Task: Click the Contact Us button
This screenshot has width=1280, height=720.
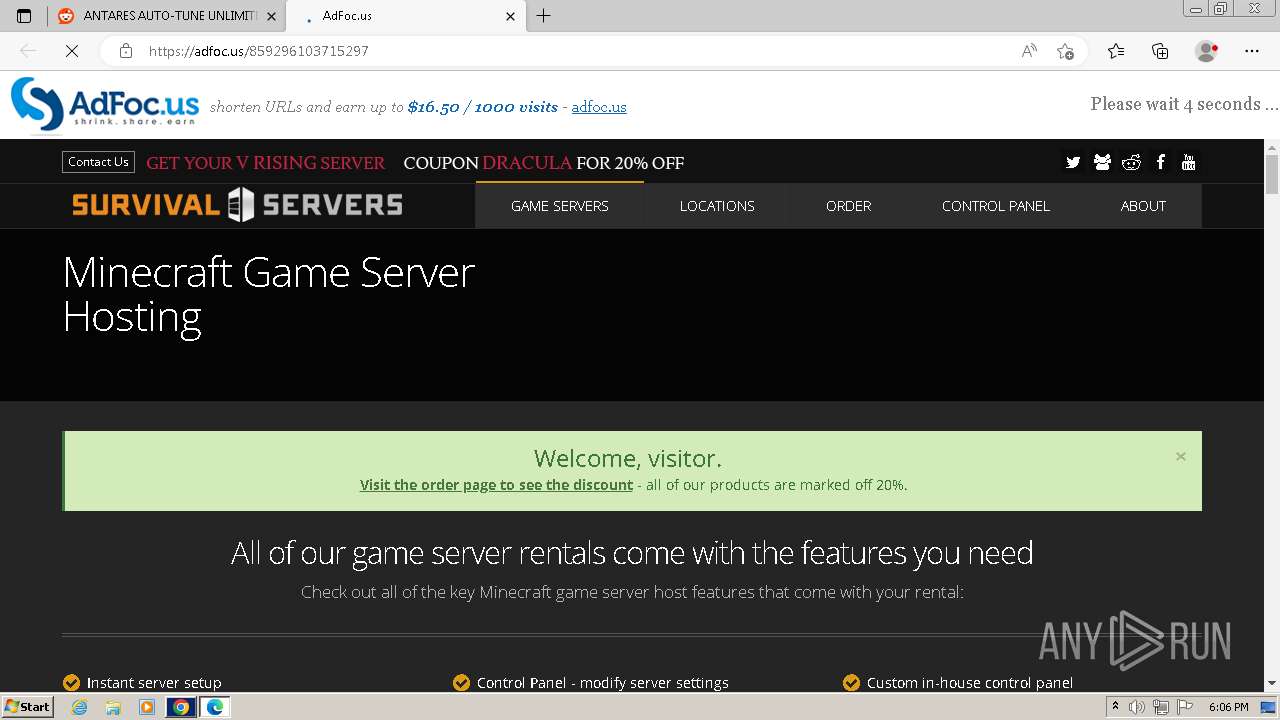Action: coord(98,162)
